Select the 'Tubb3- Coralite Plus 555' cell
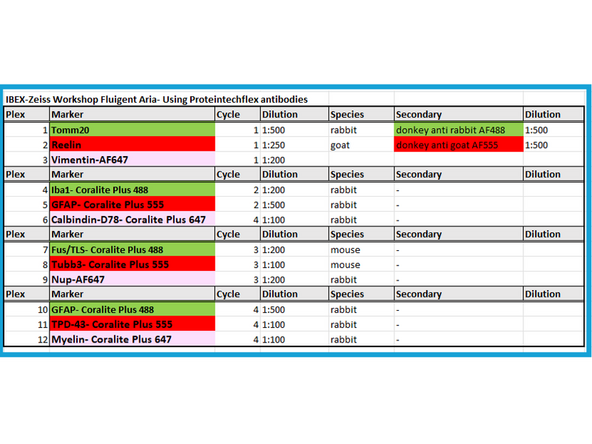The height and width of the screenshot is (444, 592). 132,264
